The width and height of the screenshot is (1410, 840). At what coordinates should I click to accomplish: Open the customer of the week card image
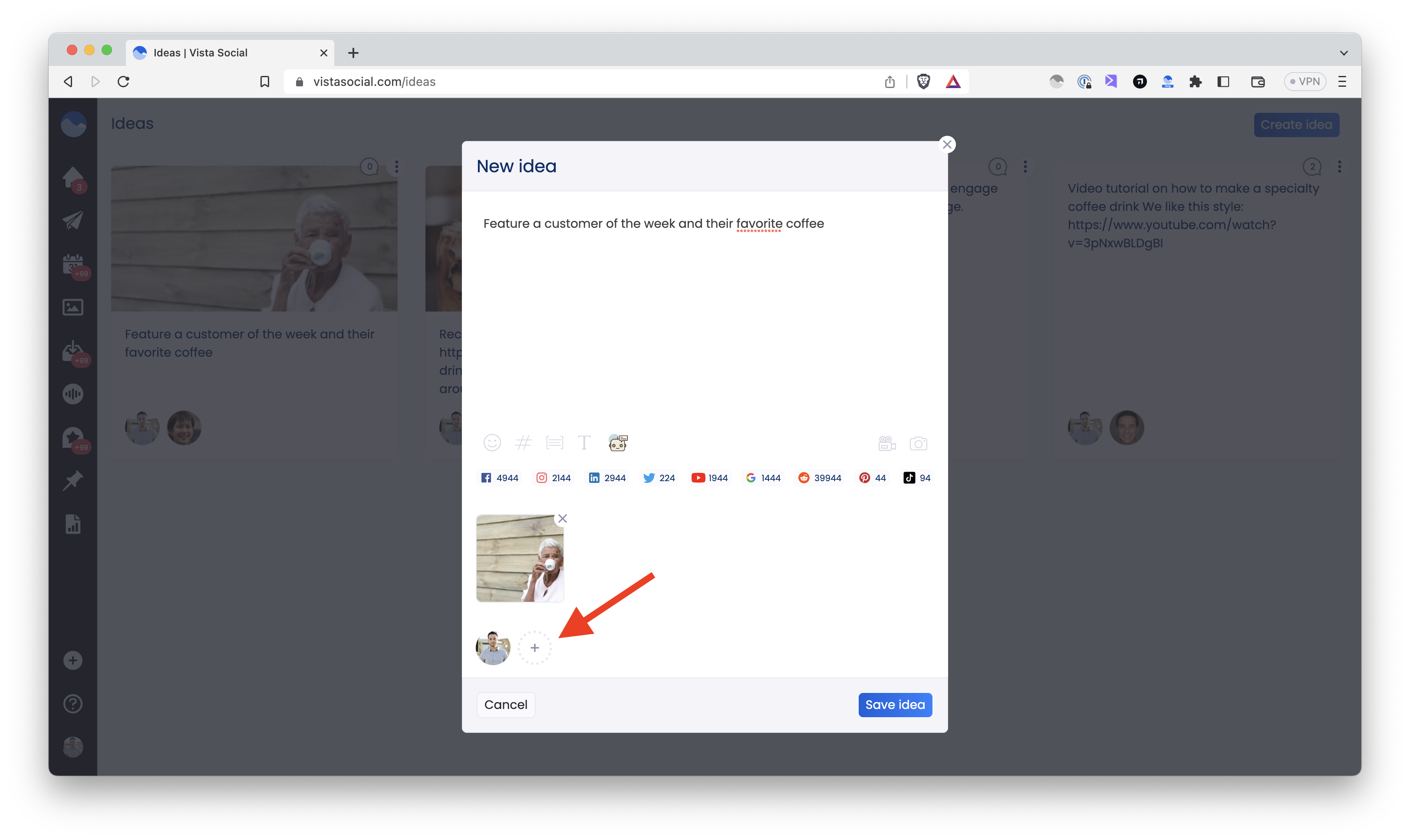click(x=254, y=238)
